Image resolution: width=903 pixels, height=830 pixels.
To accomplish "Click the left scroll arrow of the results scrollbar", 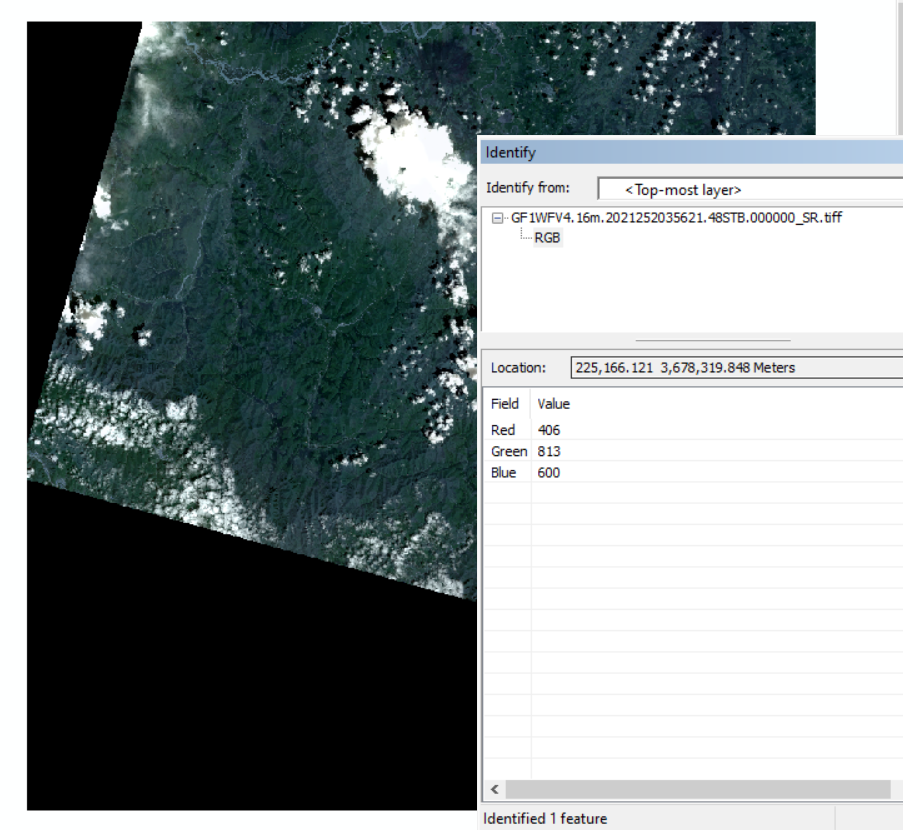I will (492, 790).
